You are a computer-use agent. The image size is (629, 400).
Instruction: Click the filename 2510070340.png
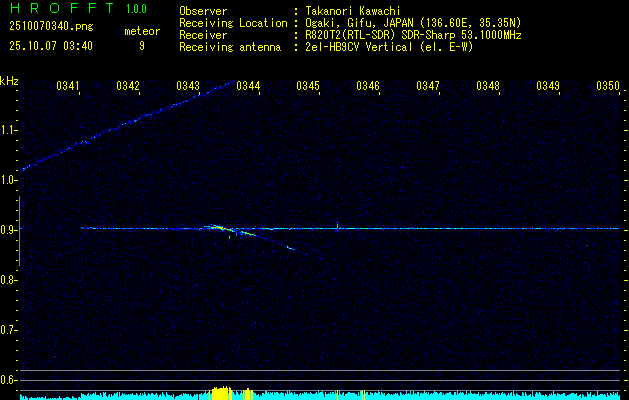click(51, 27)
